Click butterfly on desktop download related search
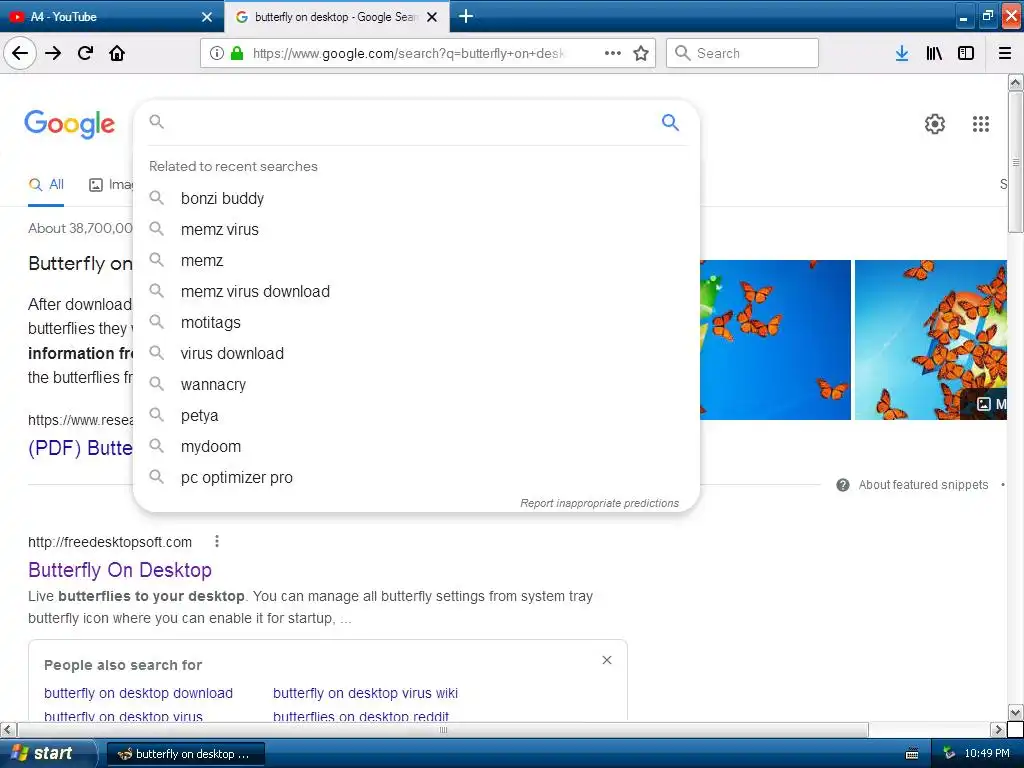The width and height of the screenshot is (1024, 768). 138,693
